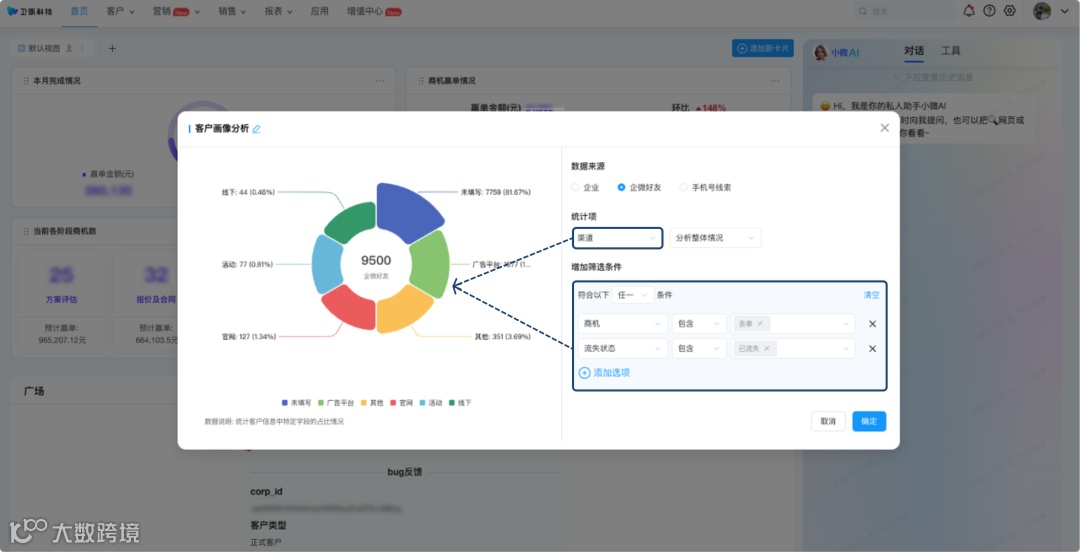Click drag handle icon of 当前各阶段商机数 card

point(26,231)
